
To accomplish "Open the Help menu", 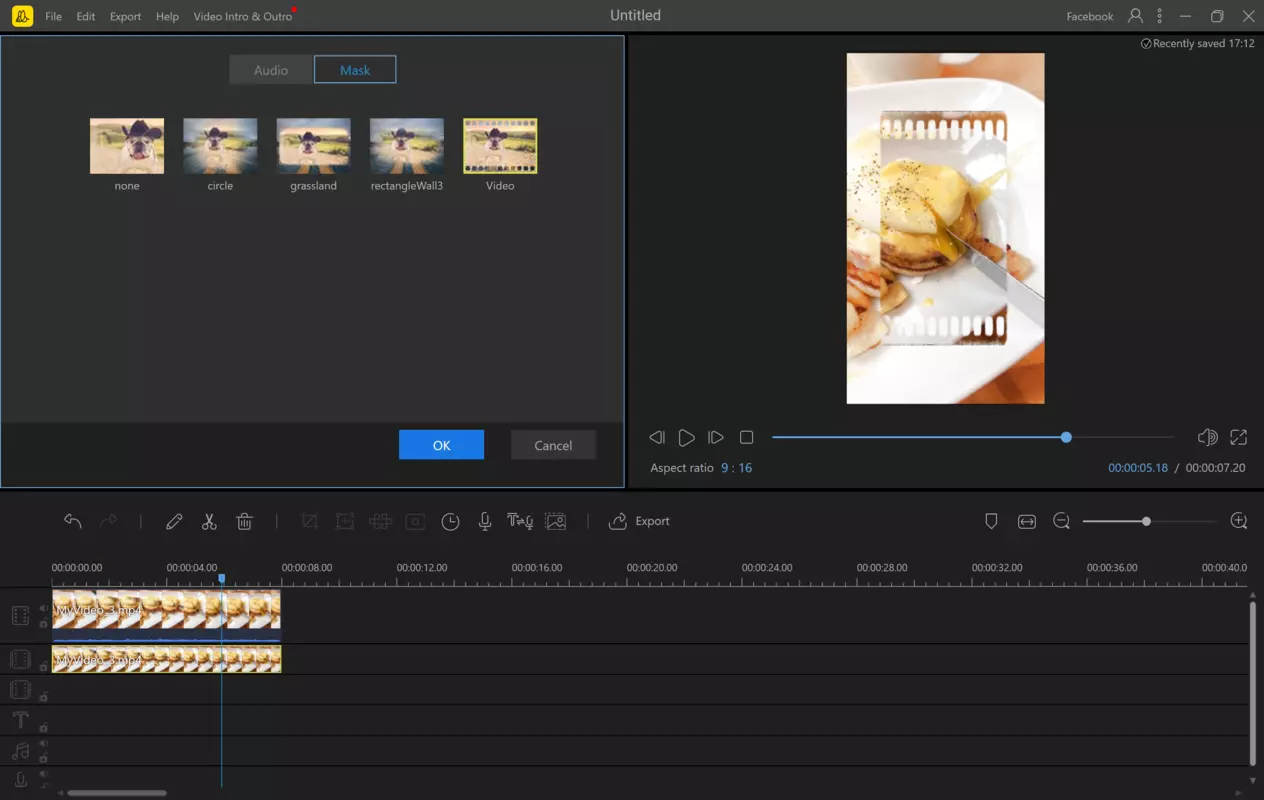I will (x=168, y=16).
